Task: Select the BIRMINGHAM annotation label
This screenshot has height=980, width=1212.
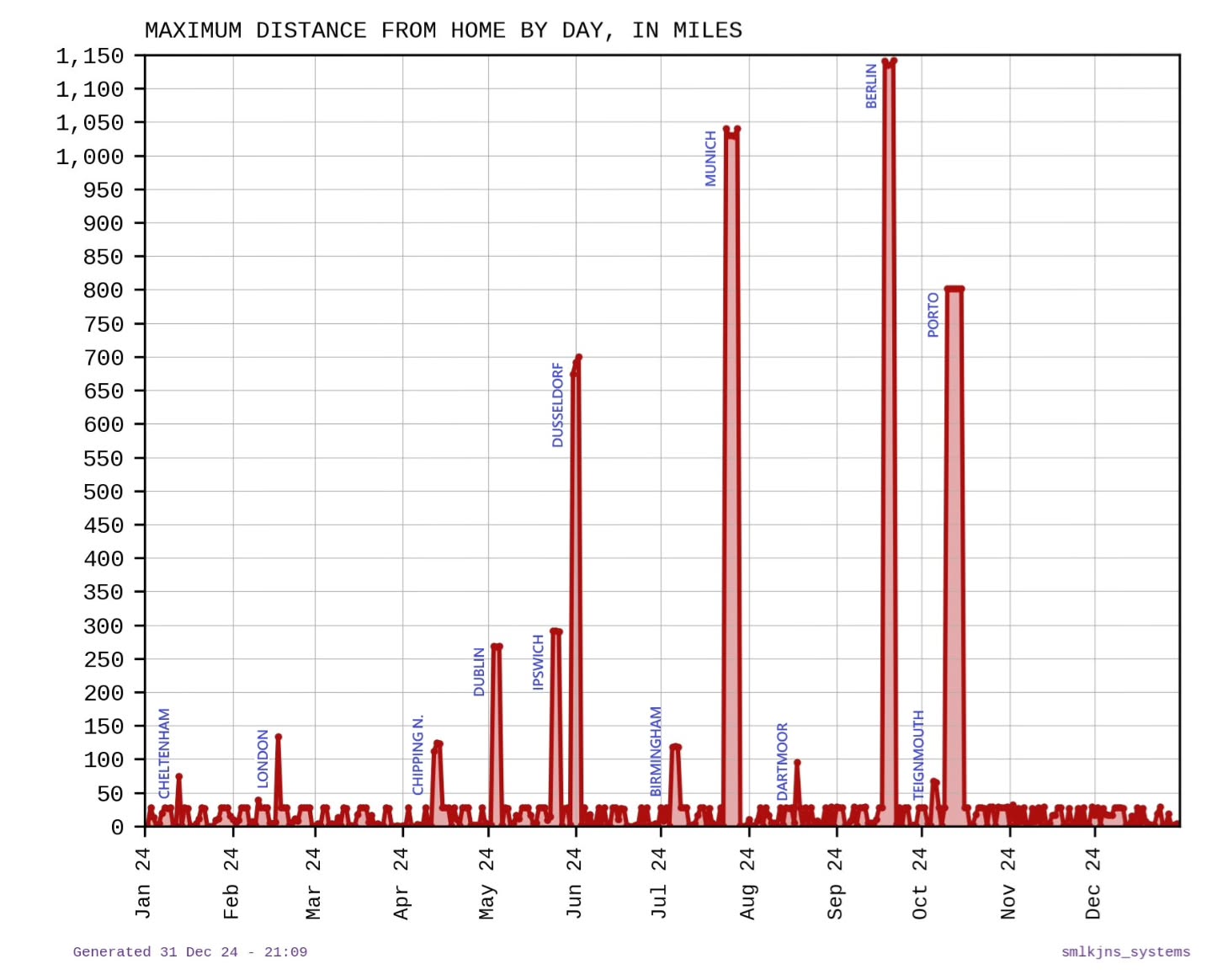Action: (x=656, y=751)
